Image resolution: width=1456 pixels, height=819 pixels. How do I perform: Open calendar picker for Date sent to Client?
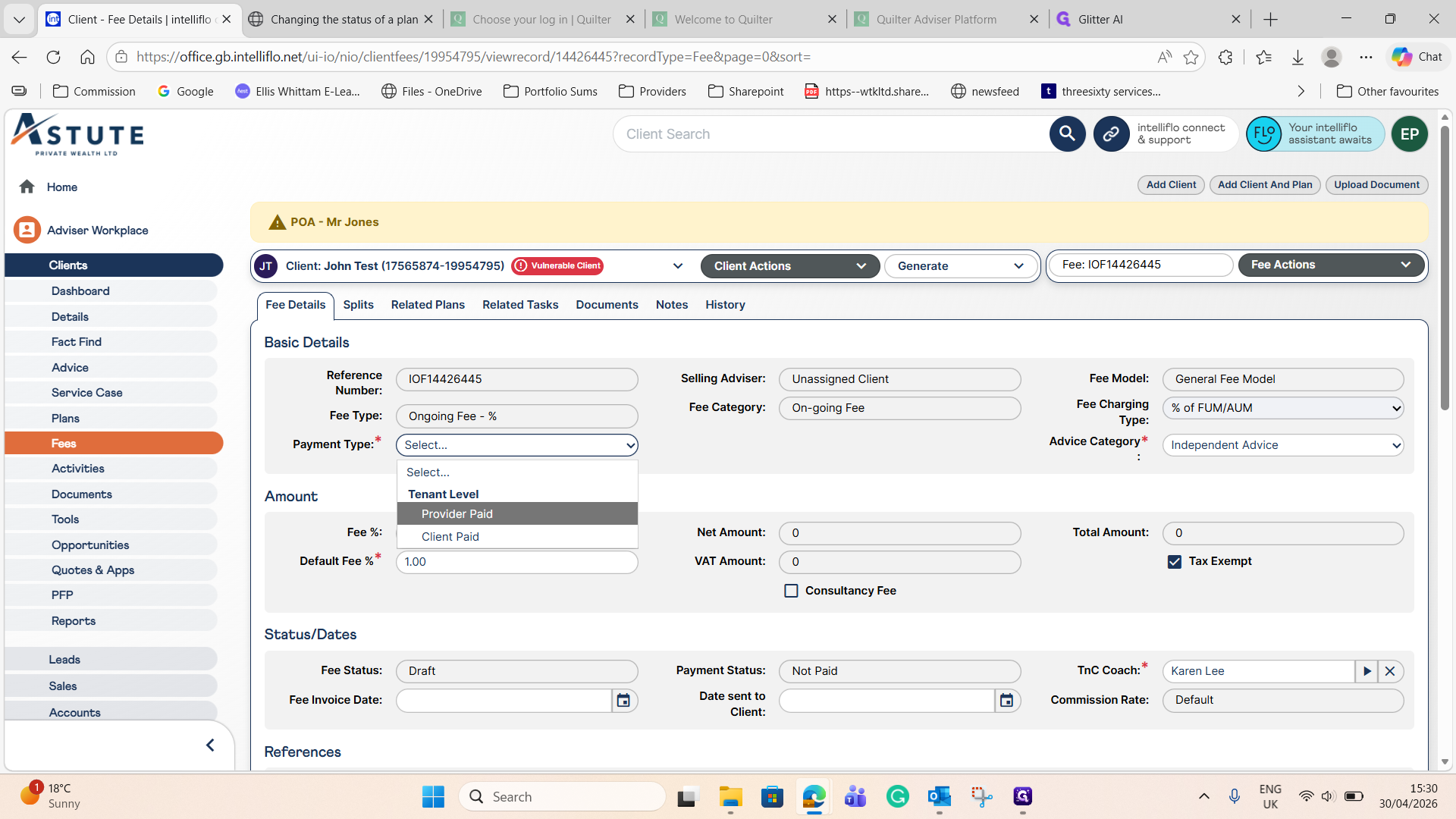(x=1006, y=701)
